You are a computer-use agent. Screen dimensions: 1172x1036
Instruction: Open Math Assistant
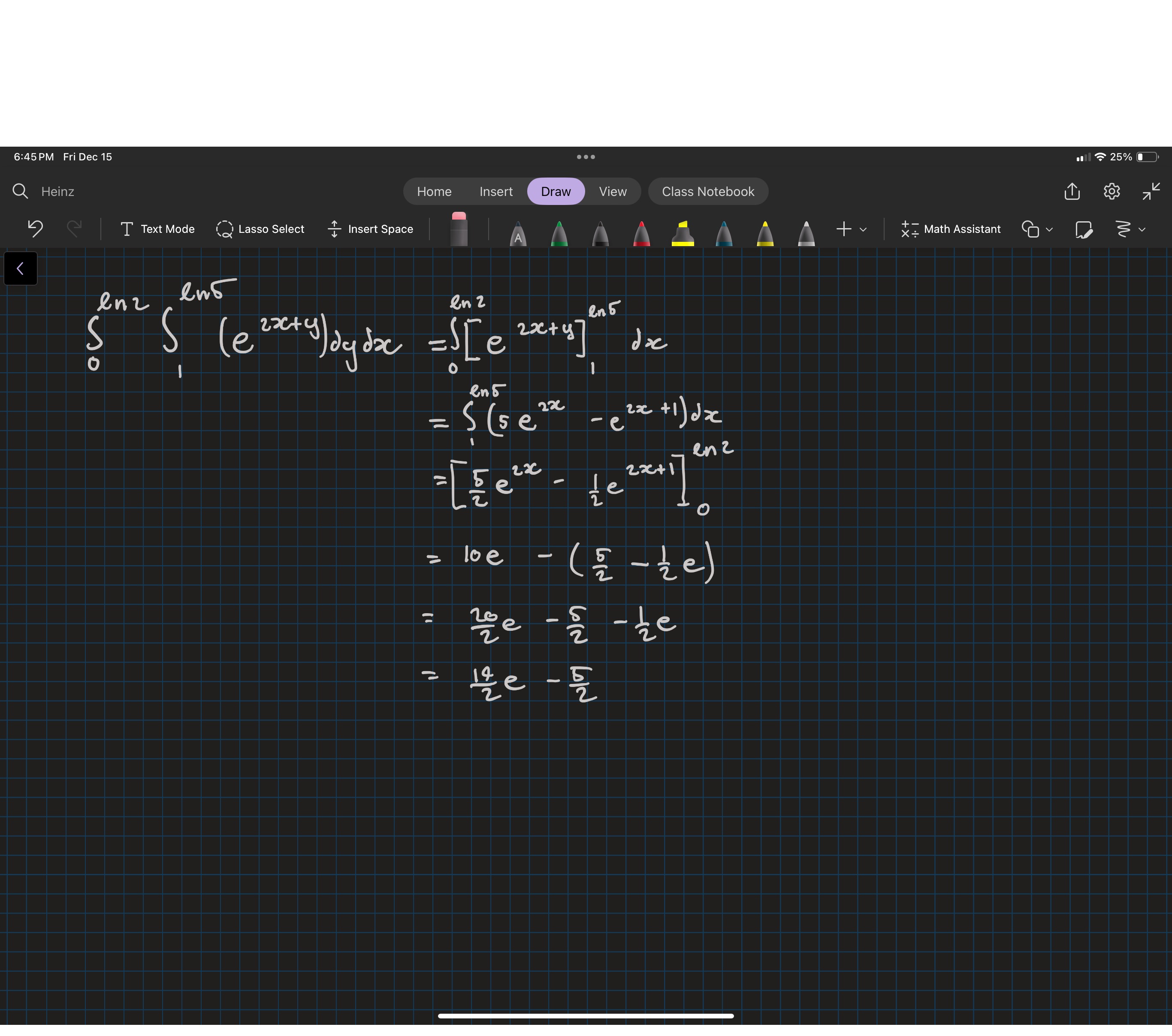pyautogui.click(x=951, y=229)
